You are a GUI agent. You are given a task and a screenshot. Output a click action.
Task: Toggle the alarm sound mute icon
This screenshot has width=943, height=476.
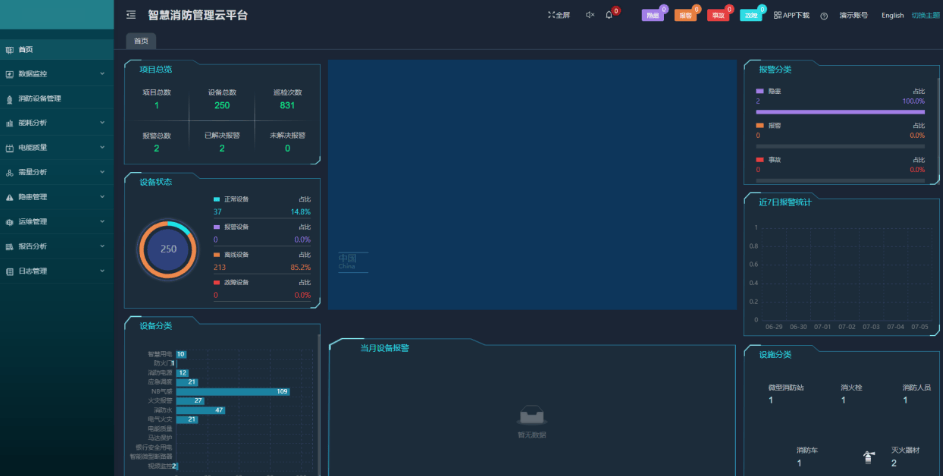pyautogui.click(x=589, y=15)
